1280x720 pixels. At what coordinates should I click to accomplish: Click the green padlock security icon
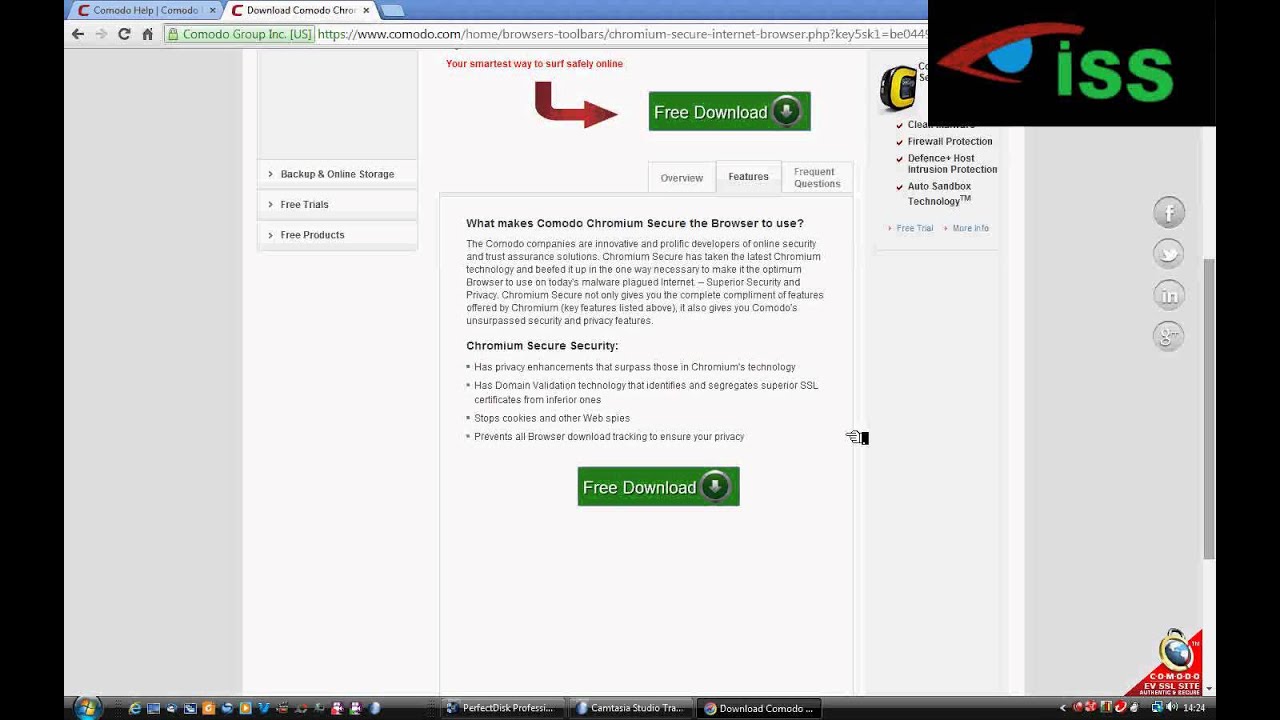coord(173,34)
